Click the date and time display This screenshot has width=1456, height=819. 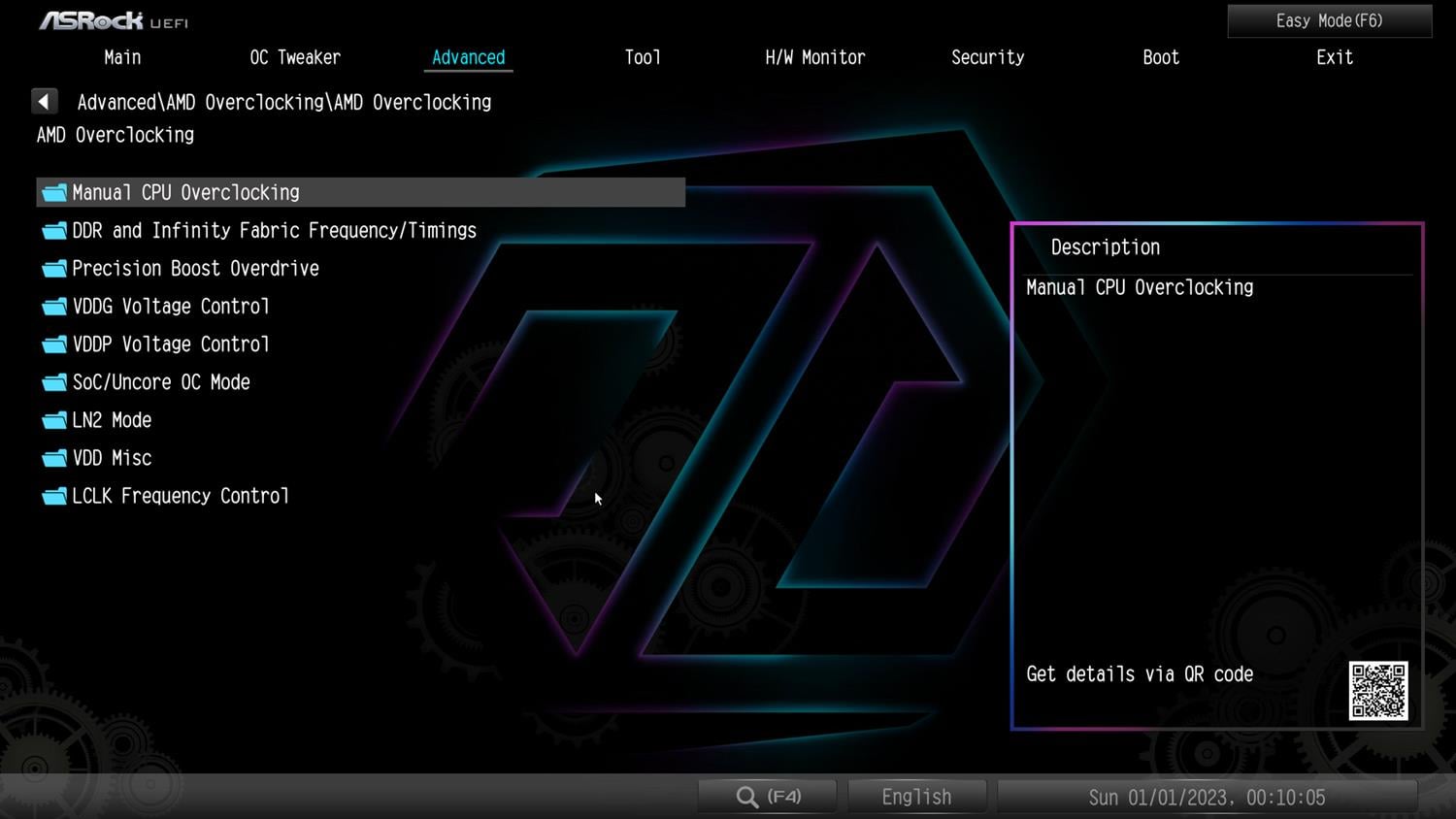tap(1207, 797)
